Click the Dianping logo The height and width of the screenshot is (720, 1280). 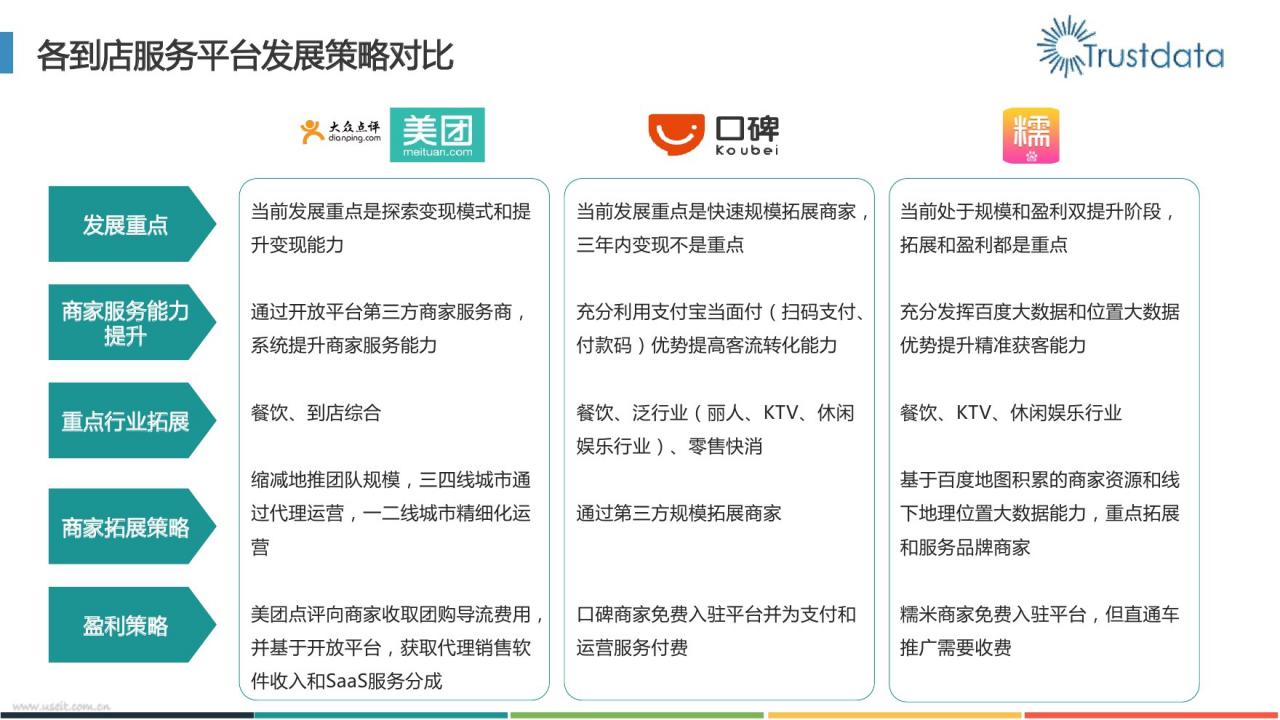pos(340,132)
